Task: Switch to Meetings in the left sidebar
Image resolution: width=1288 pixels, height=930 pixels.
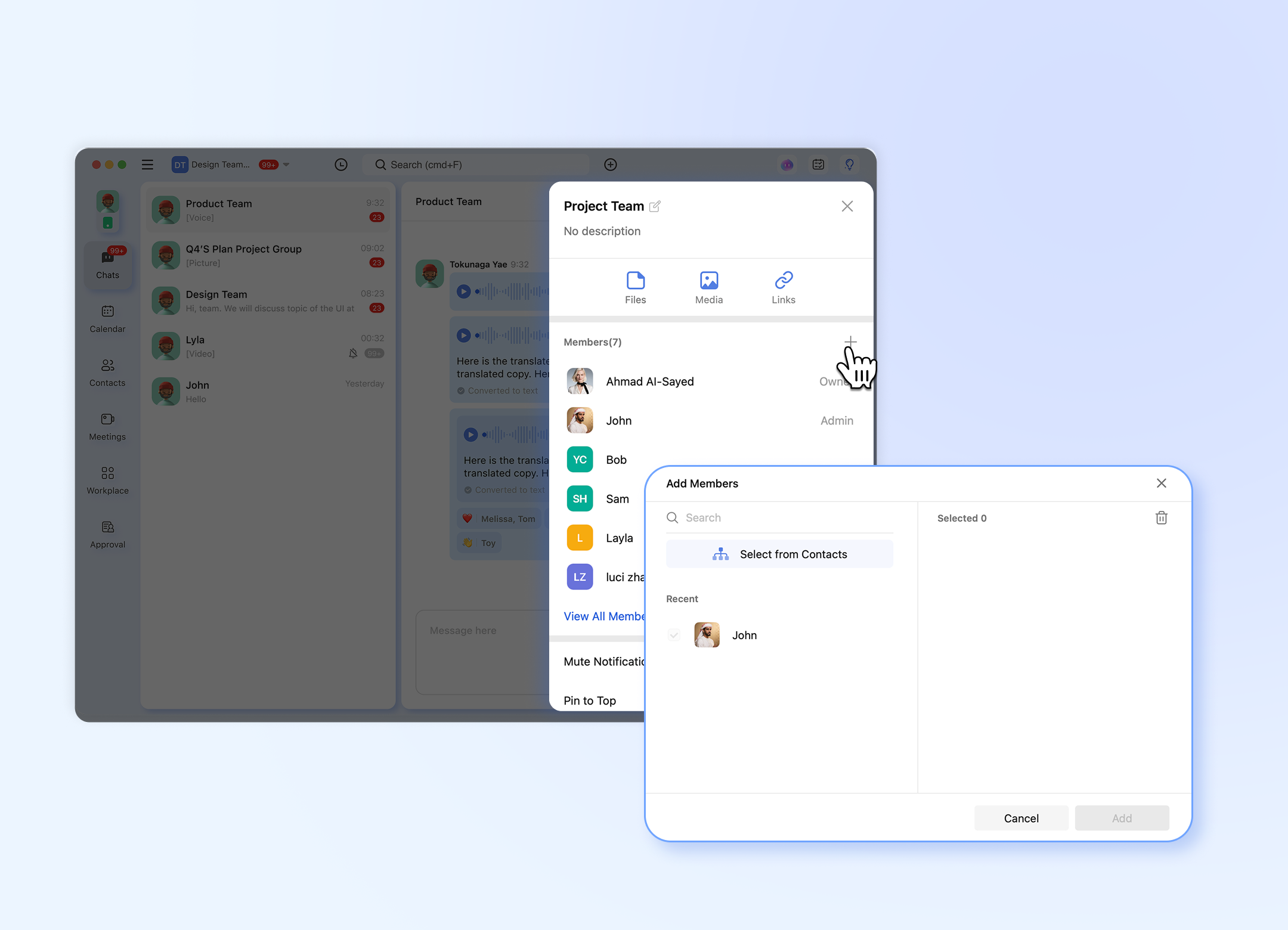Action: coord(107,426)
